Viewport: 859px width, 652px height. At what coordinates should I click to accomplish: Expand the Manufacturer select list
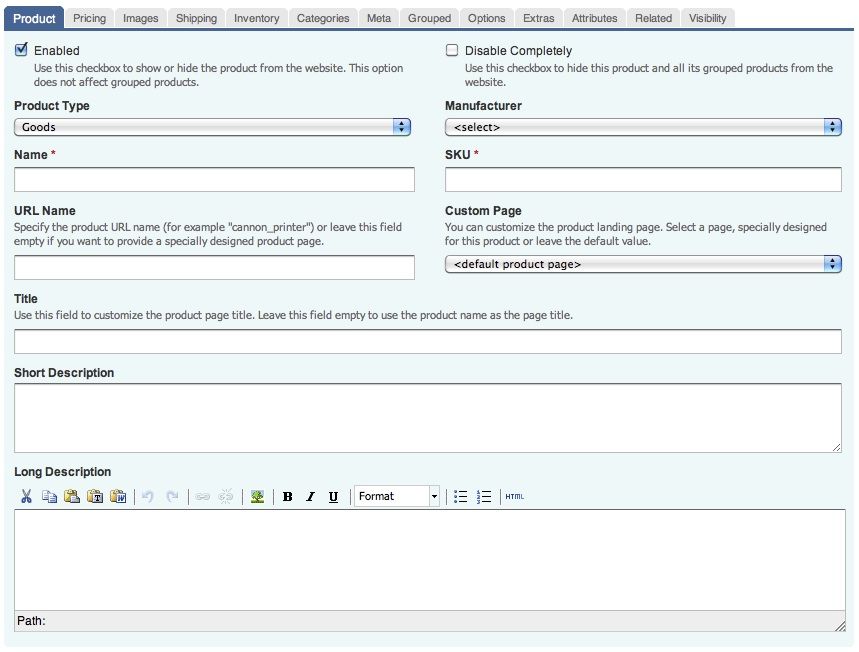coord(832,127)
